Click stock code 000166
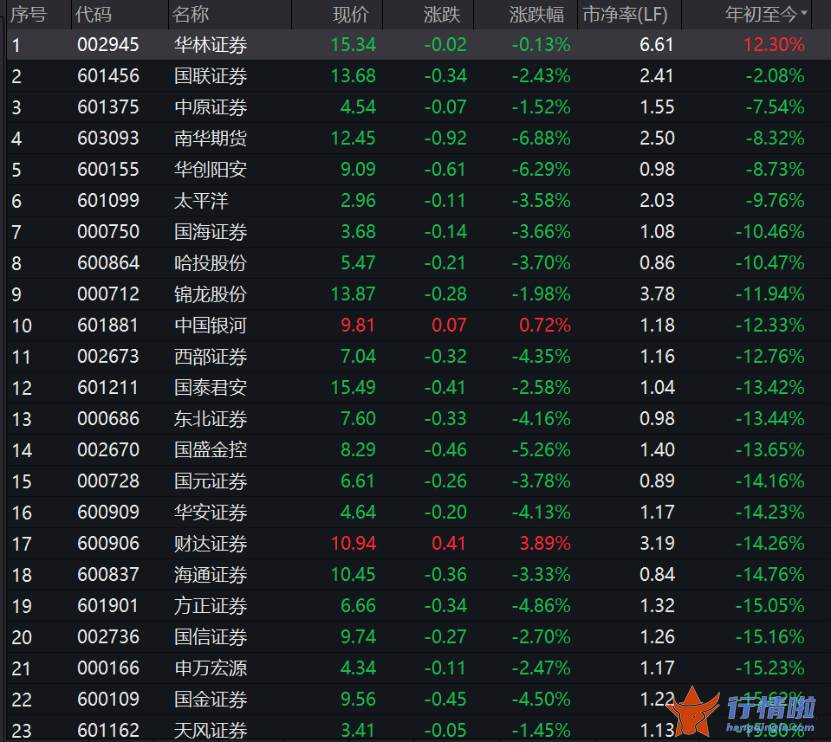Screen dimensions: 831x742 click(108, 668)
